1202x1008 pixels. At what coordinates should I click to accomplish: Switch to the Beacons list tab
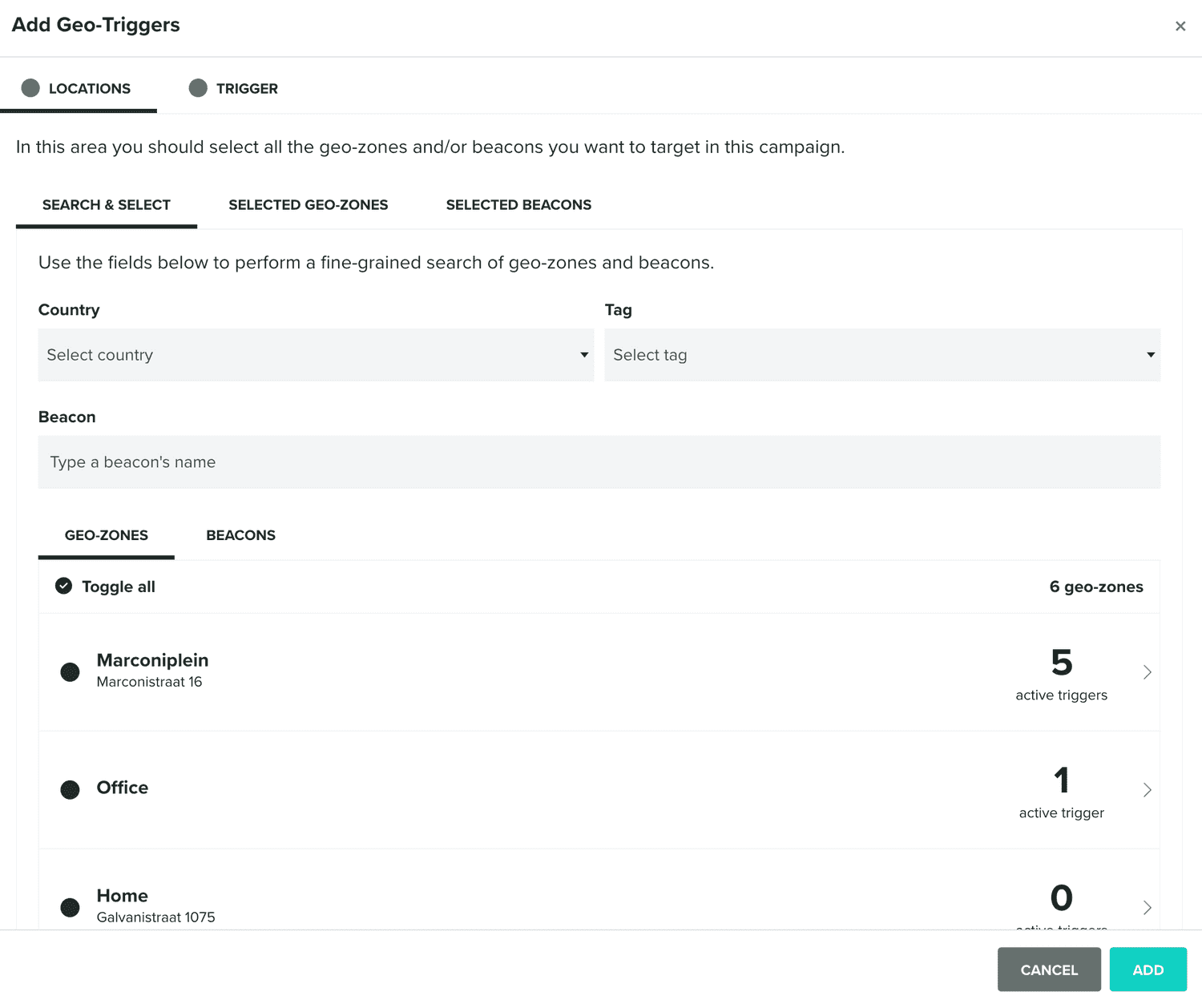pyautogui.click(x=240, y=535)
